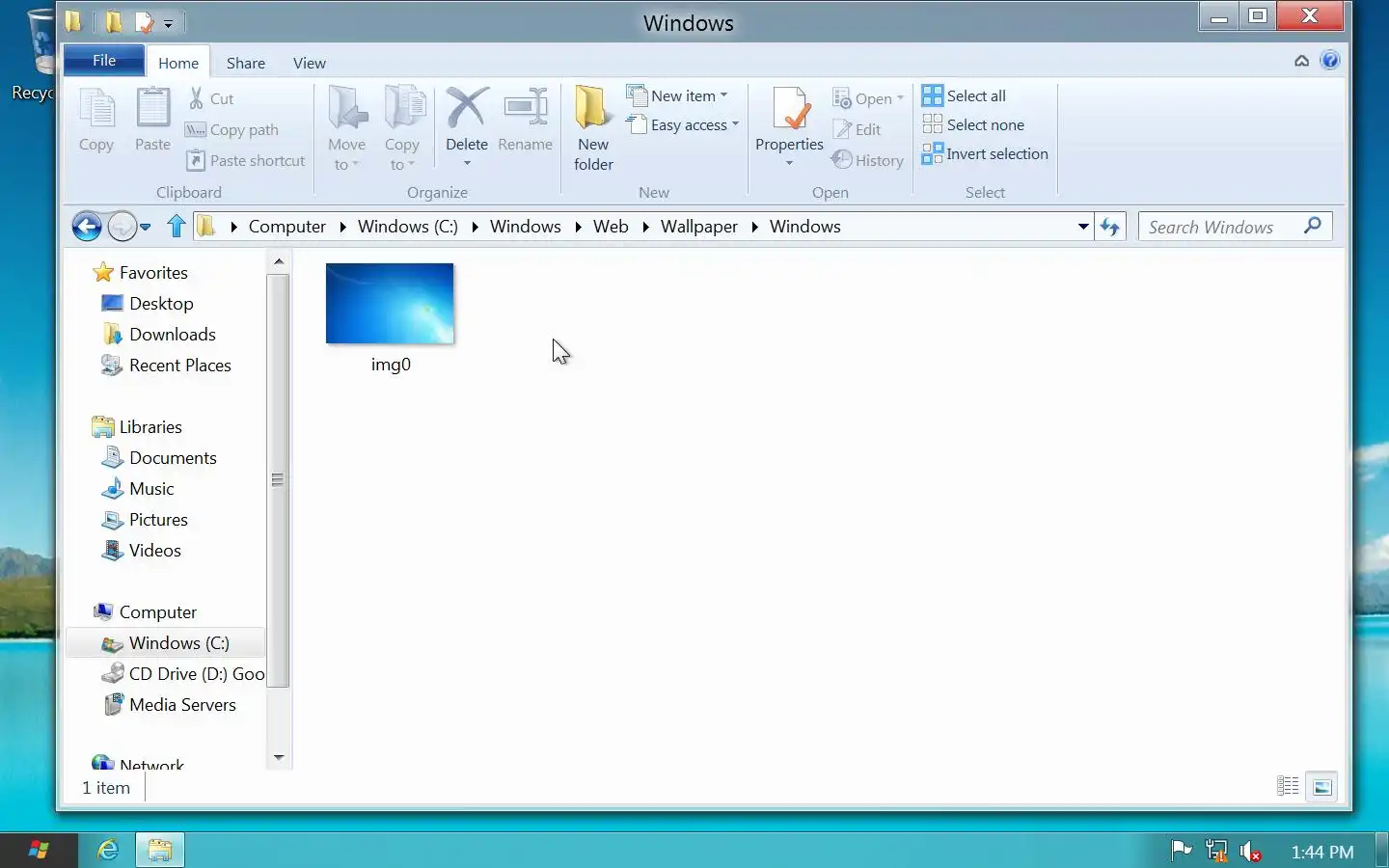Viewport: 1389px width, 868px height.
Task: Open the Copy to menu
Action: [x=402, y=128]
